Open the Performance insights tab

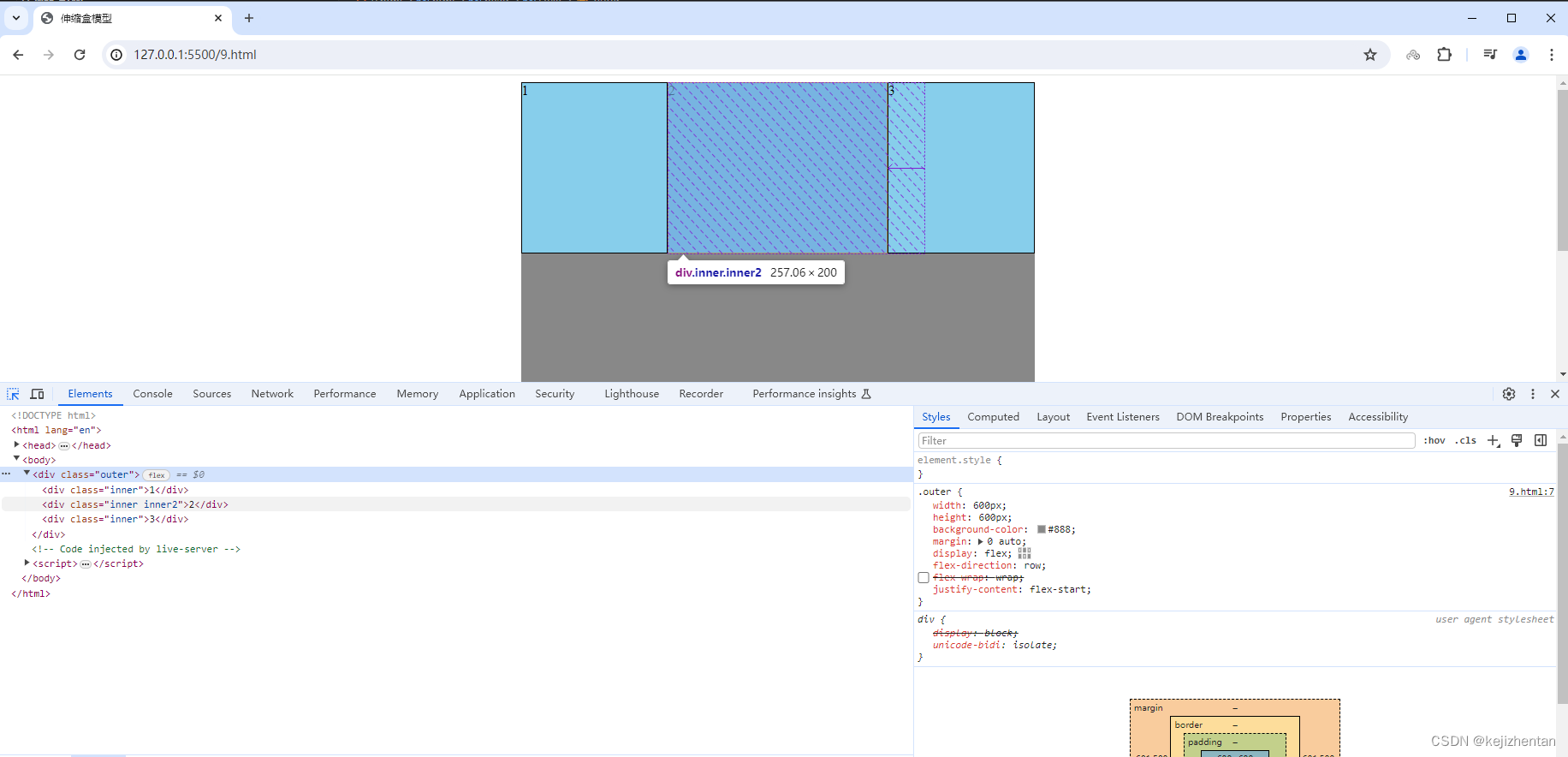[811, 394]
